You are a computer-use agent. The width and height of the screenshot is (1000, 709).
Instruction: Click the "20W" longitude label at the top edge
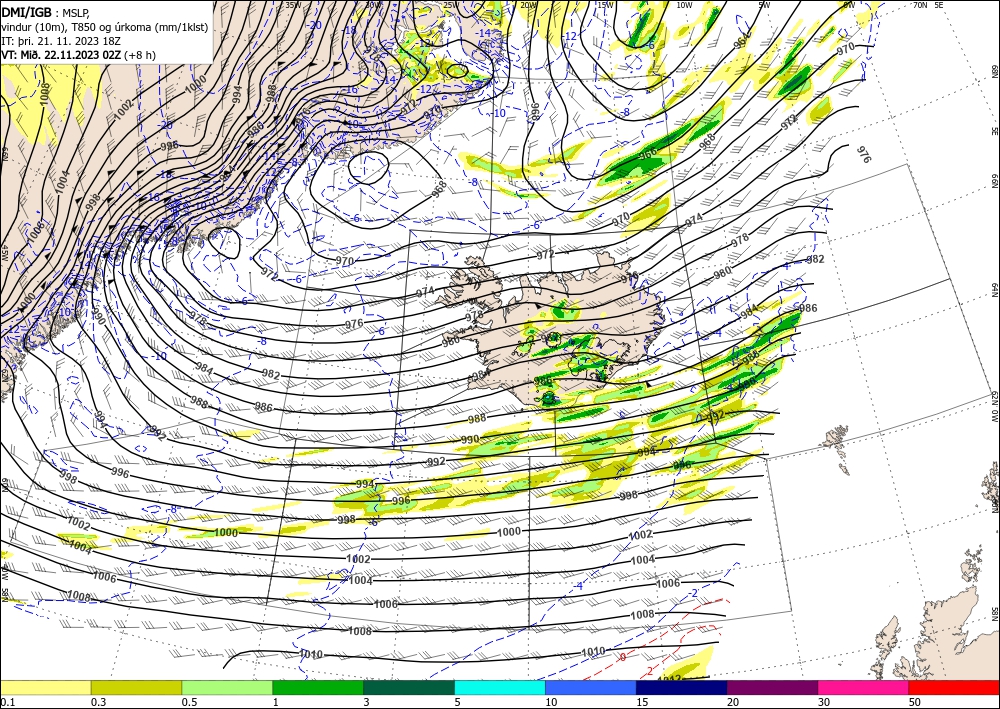point(528,5)
